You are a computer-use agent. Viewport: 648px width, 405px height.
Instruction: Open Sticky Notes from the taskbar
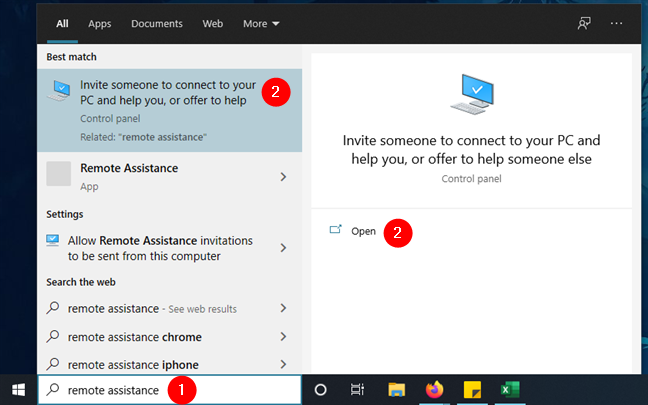tap(472, 390)
